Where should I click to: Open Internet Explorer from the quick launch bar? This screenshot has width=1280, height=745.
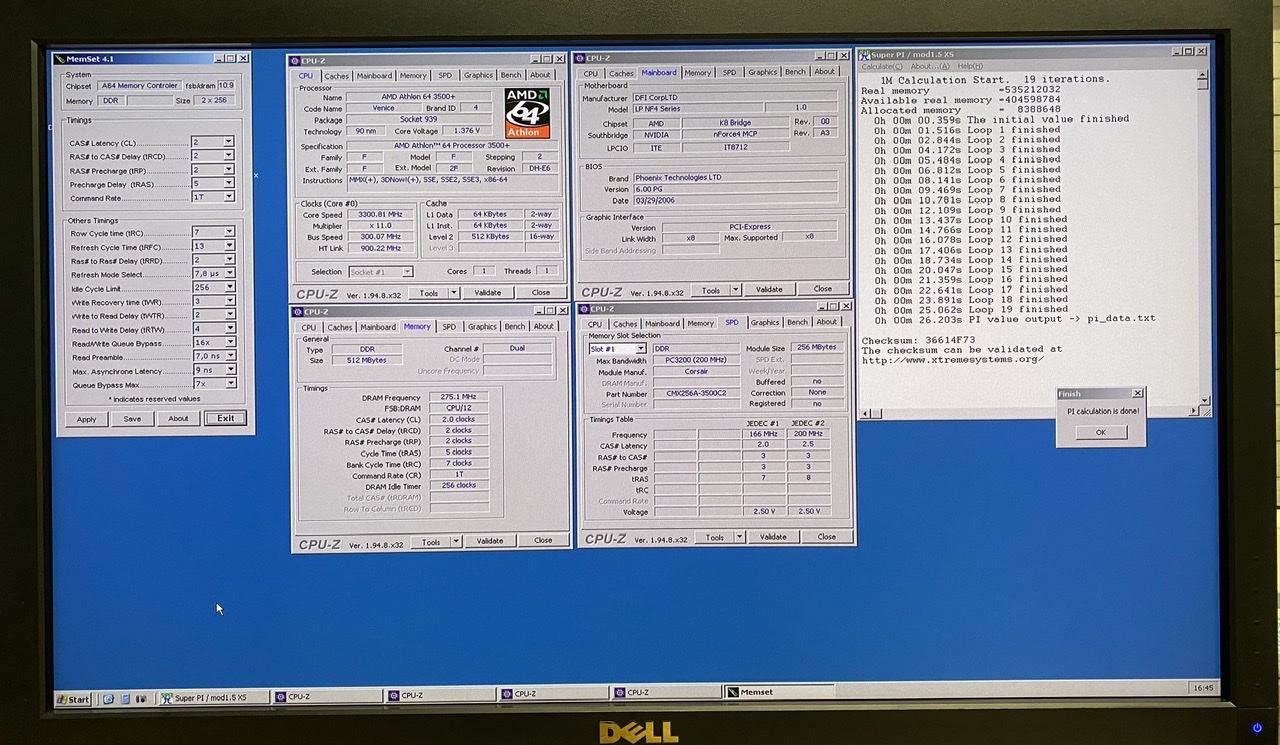(x=109, y=699)
